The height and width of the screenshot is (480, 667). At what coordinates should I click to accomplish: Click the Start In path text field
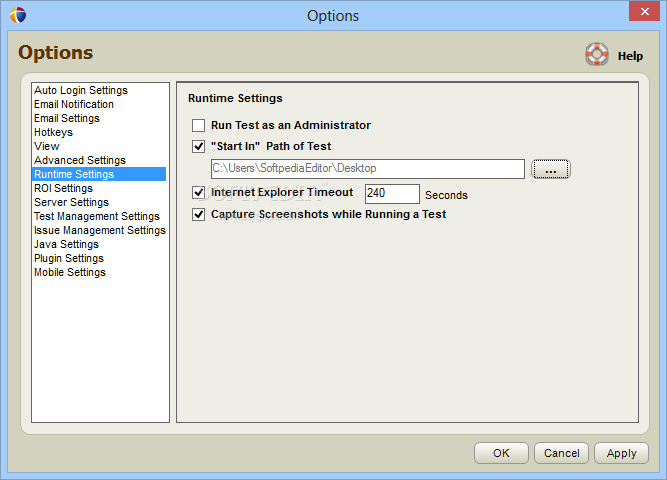tap(368, 169)
